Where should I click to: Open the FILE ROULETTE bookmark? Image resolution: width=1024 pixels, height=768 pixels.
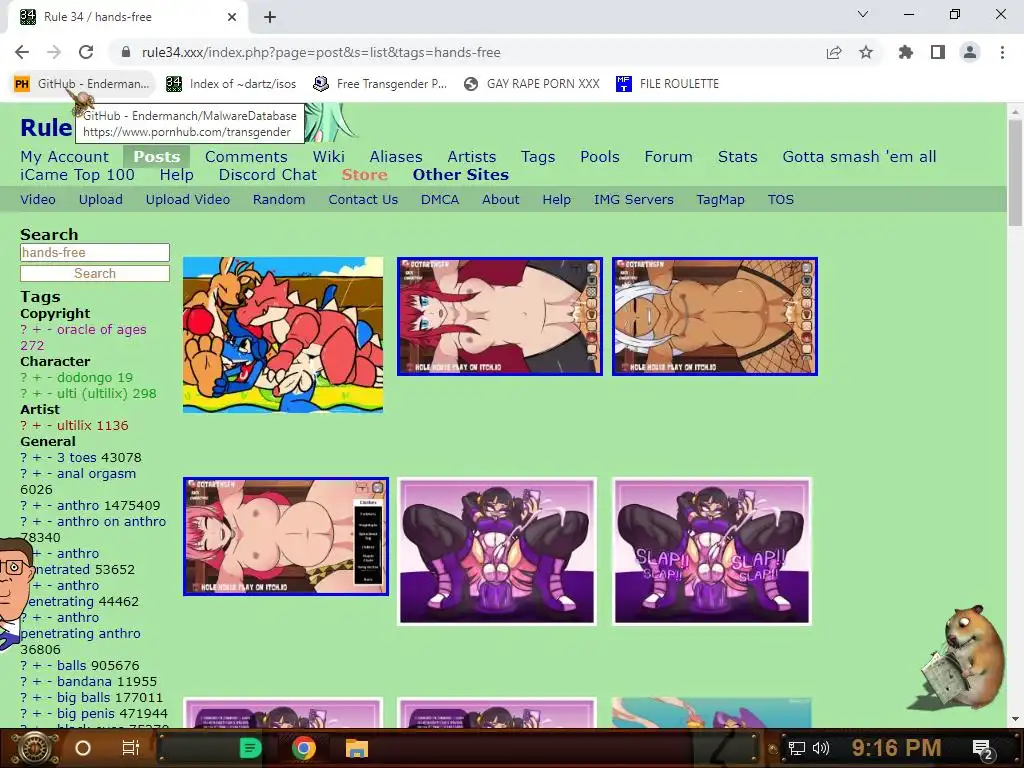tap(667, 84)
